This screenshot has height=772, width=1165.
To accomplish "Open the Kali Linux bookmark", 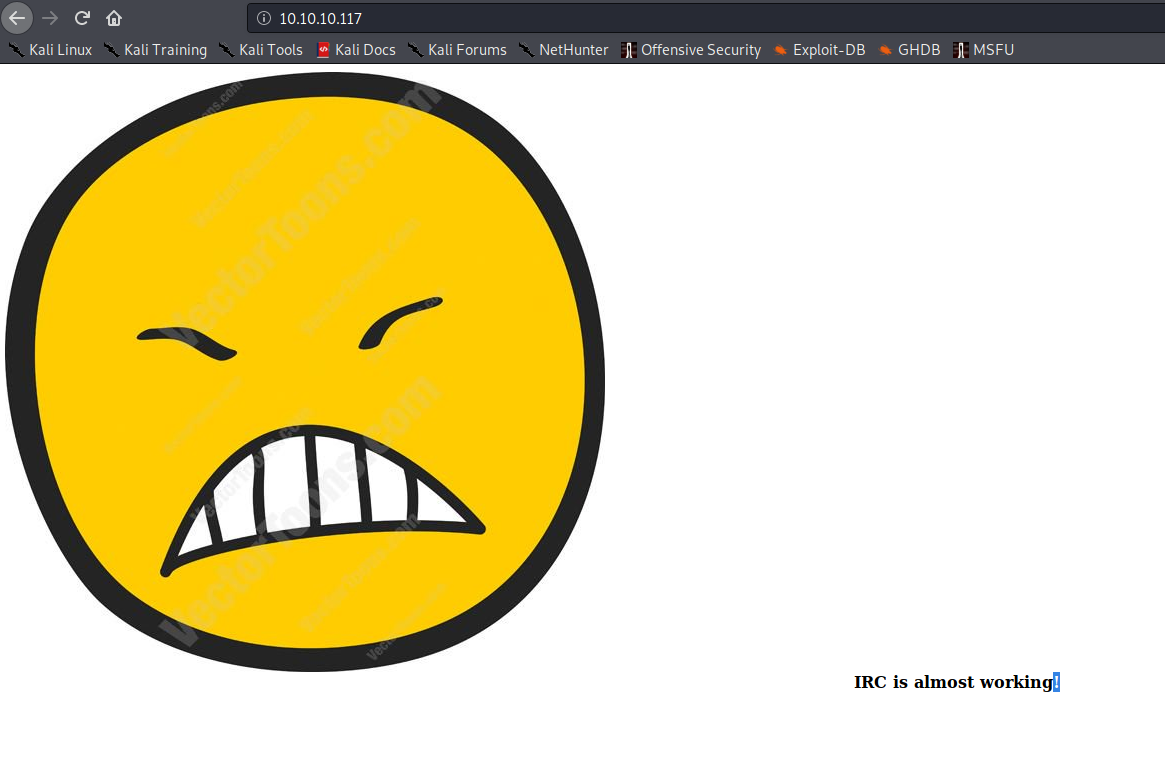I will tap(60, 49).
